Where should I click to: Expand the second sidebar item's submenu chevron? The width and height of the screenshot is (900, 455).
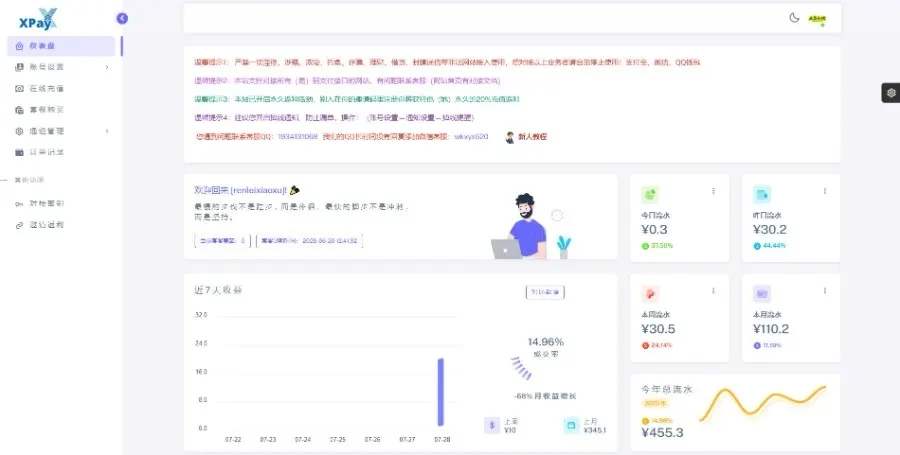pos(107,67)
